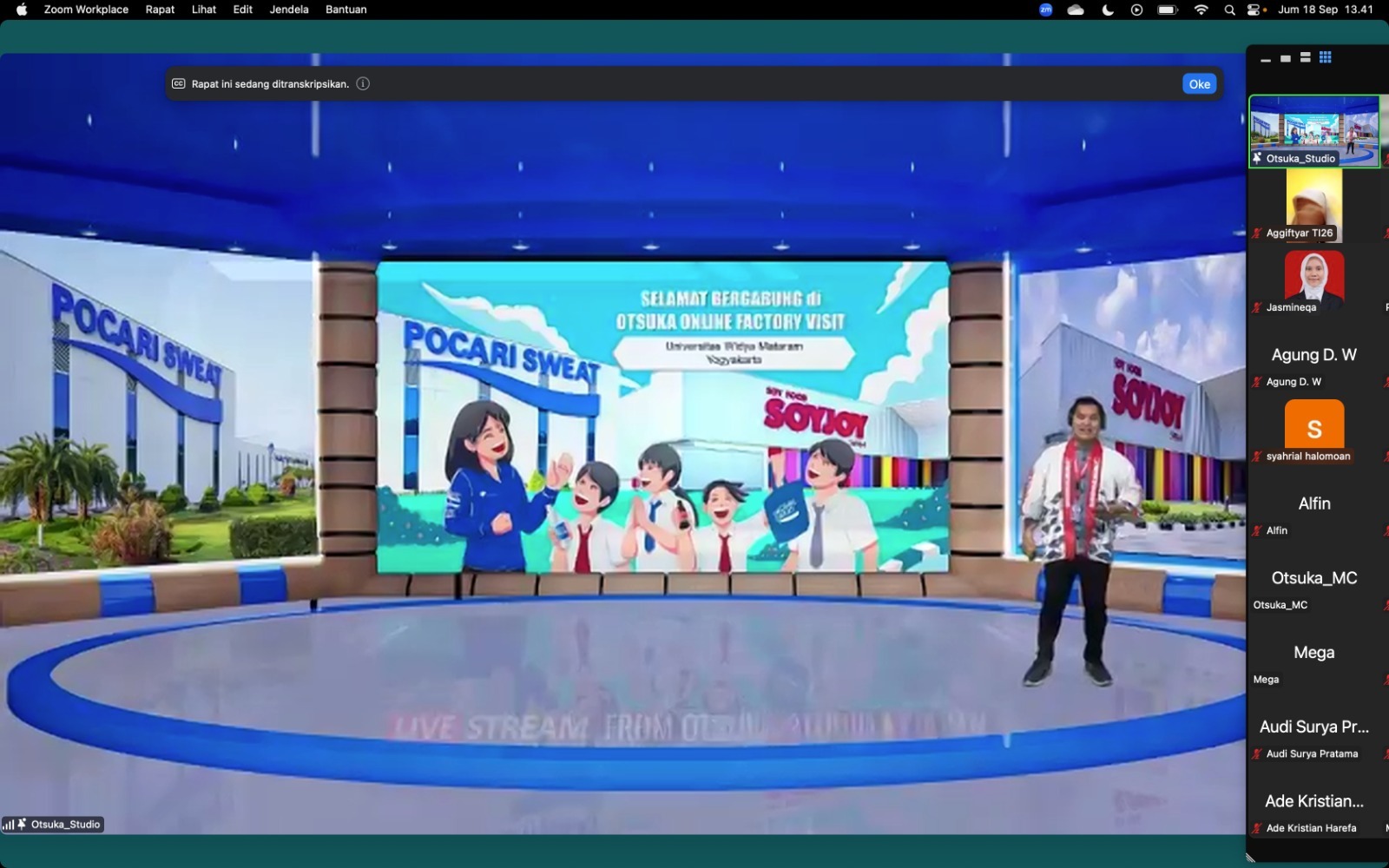Image resolution: width=1389 pixels, height=868 pixels.
Task: Hide the thumbnail video panel
Action: (x=1266, y=60)
